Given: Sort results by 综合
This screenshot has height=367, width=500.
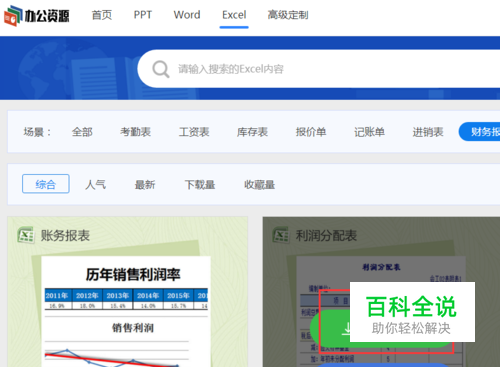Looking at the screenshot, I should [x=46, y=184].
